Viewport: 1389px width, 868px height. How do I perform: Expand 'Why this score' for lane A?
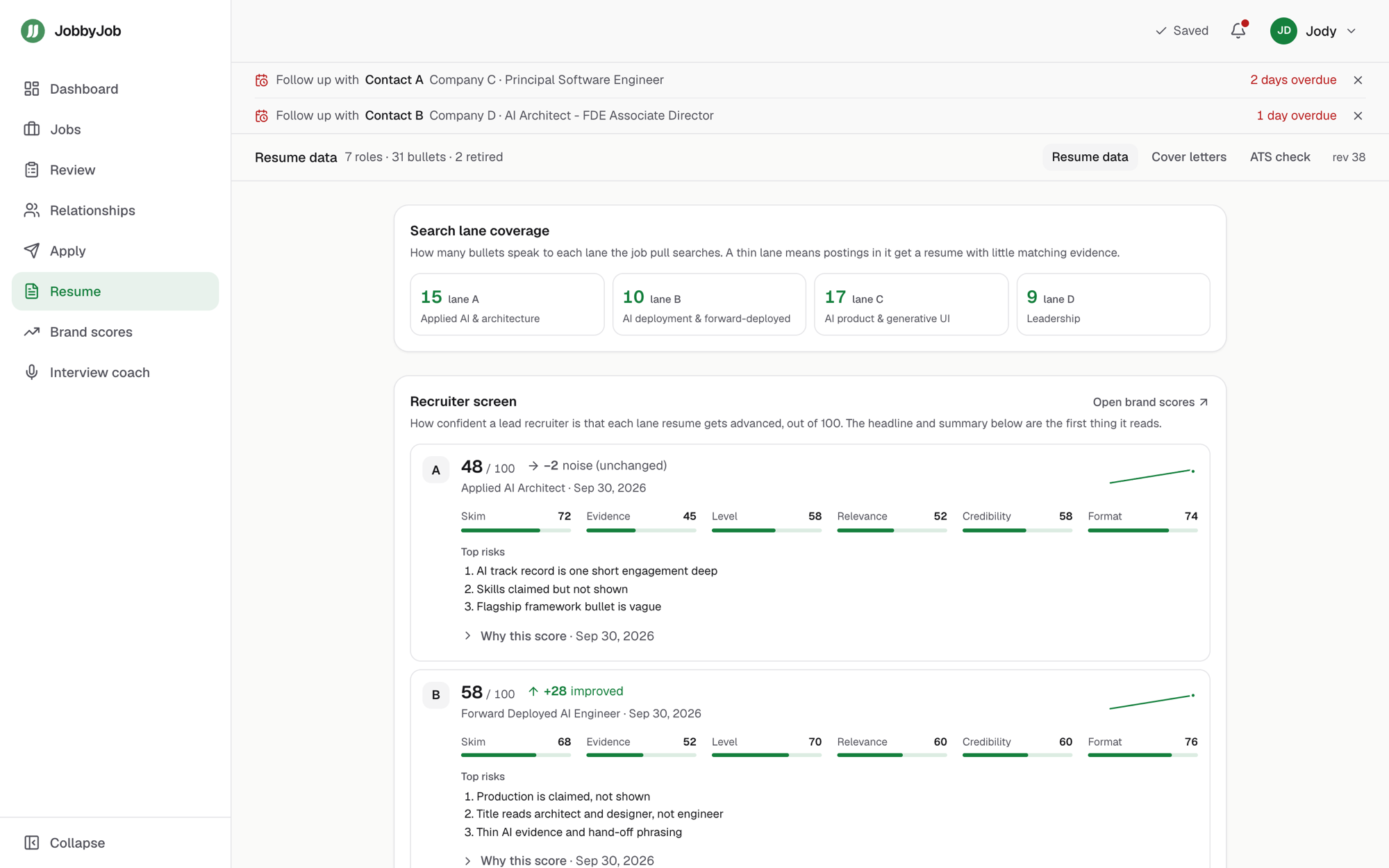click(x=558, y=636)
